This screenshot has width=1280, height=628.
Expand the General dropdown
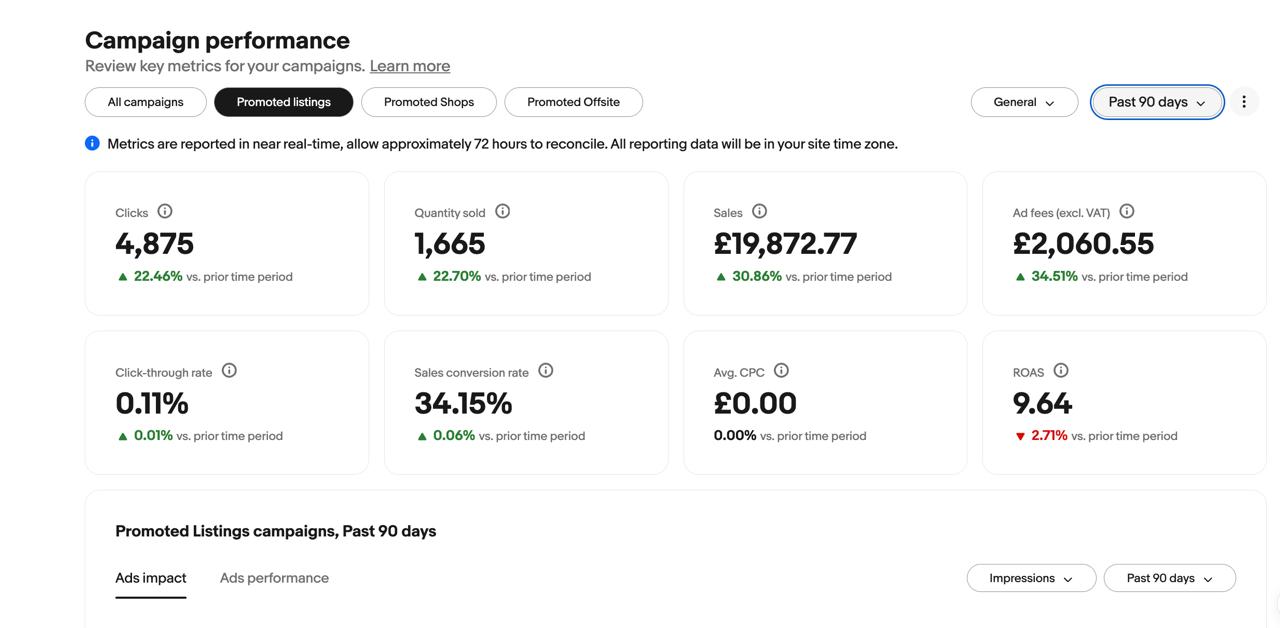coord(1024,102)
